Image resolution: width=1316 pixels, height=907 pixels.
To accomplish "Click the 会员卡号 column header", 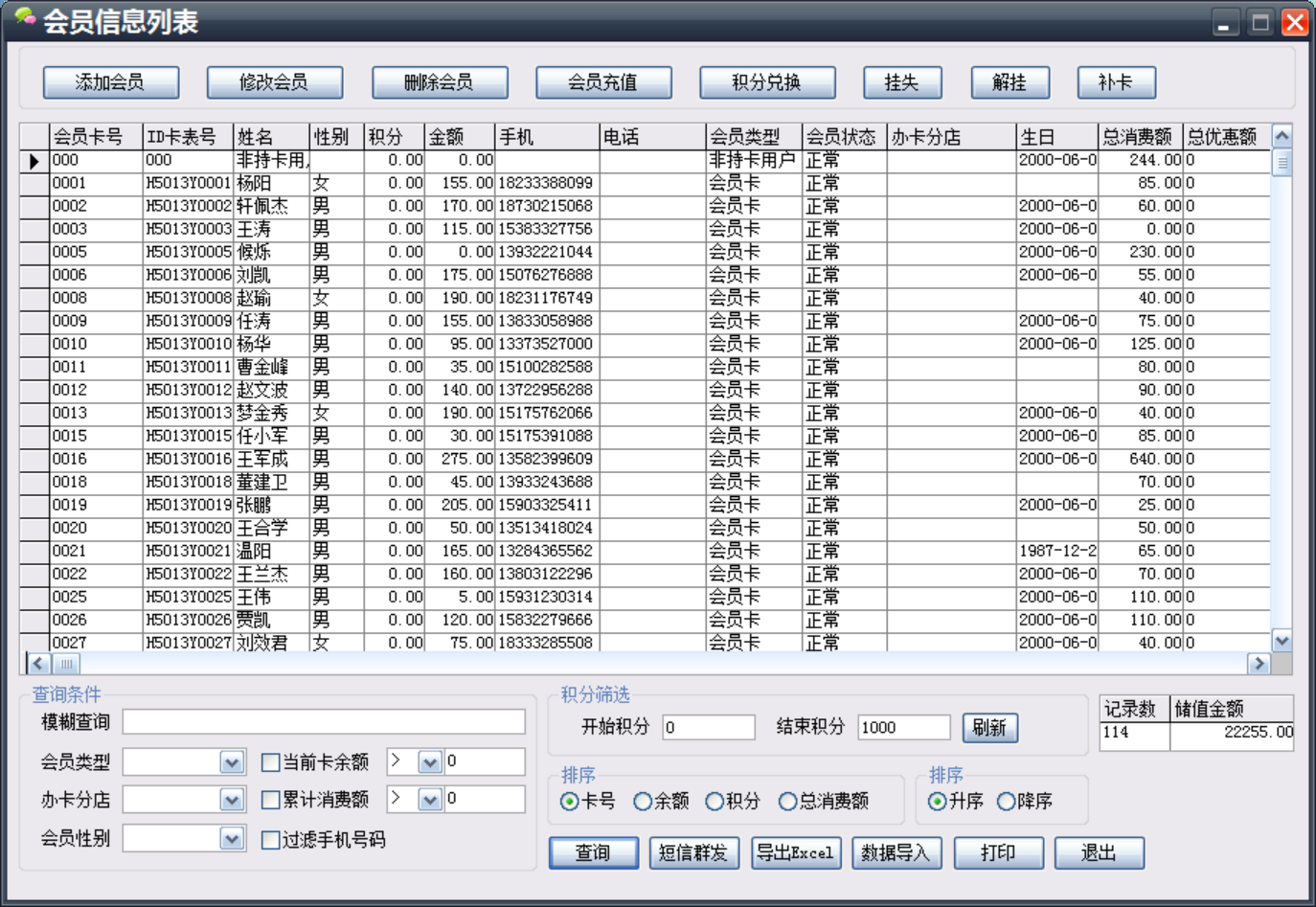I will (x=97, y=137).
